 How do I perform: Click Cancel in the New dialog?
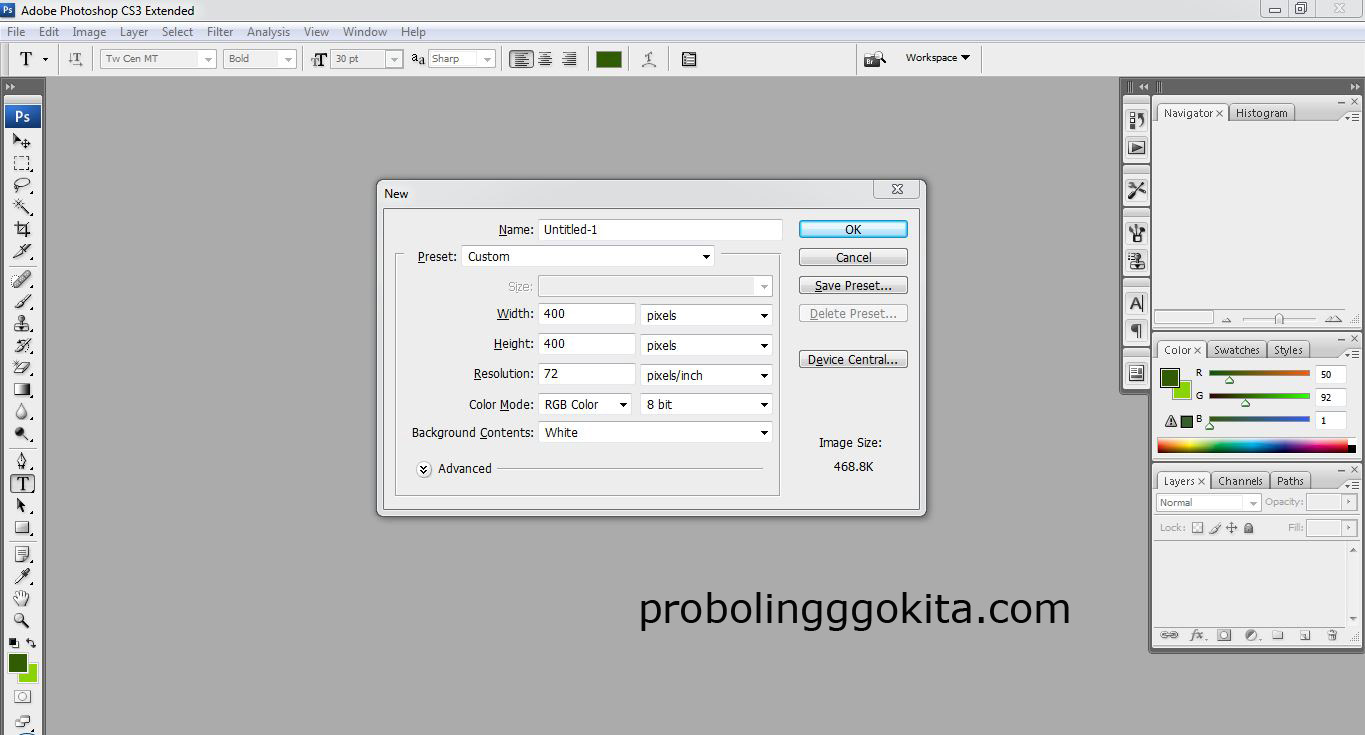(x=853, y=257)
